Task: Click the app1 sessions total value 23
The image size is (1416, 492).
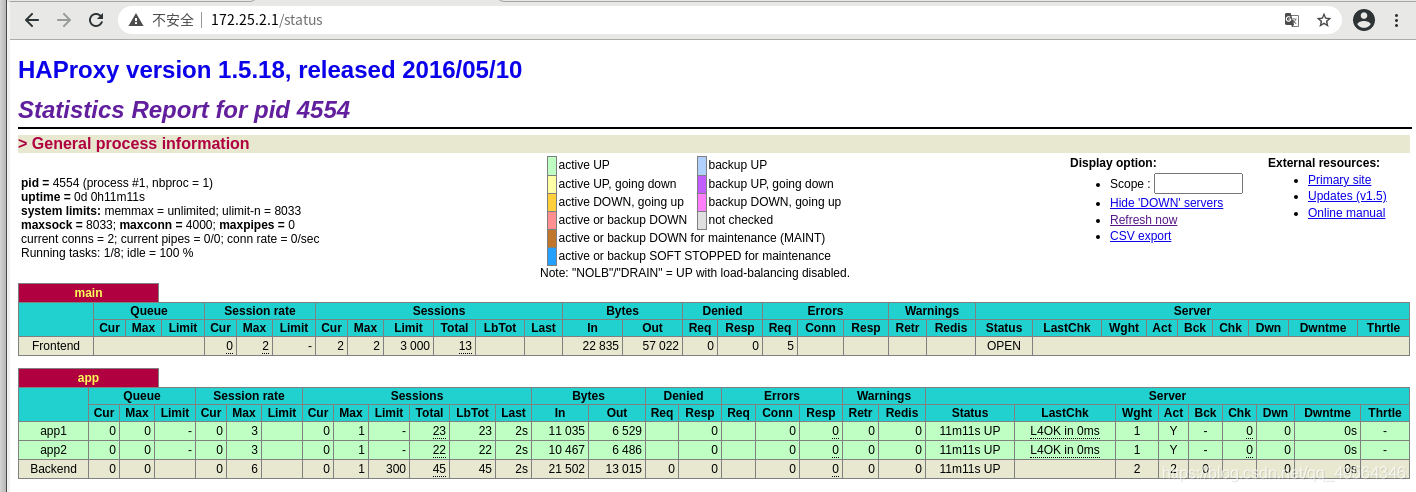Action: [x=439, y=431]
